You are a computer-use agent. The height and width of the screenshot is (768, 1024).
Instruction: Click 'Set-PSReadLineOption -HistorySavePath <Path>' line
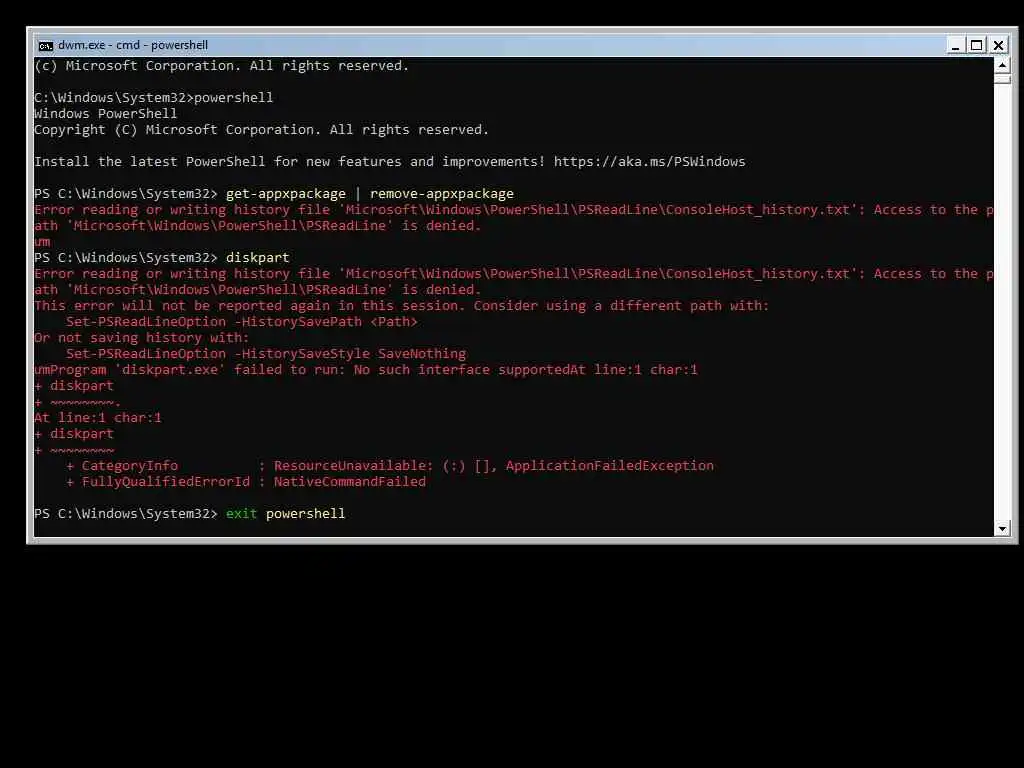point(242,322)
